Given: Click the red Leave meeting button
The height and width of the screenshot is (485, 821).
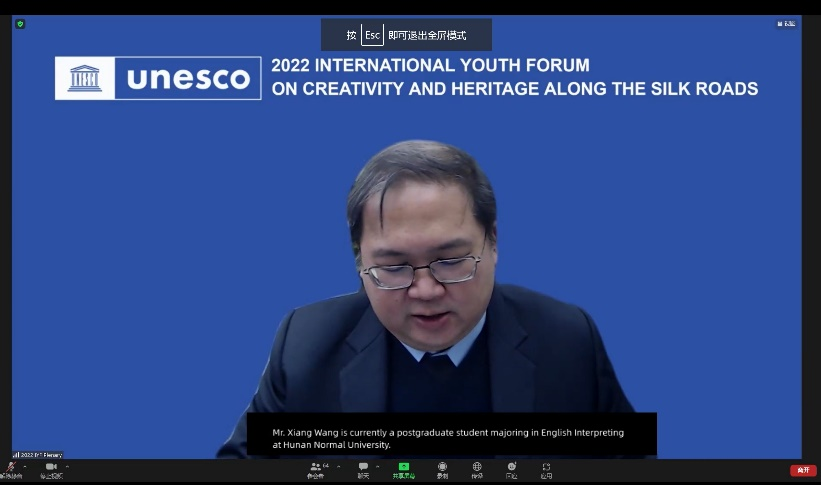Looking at the screenshot, I should tap(803, 470).
